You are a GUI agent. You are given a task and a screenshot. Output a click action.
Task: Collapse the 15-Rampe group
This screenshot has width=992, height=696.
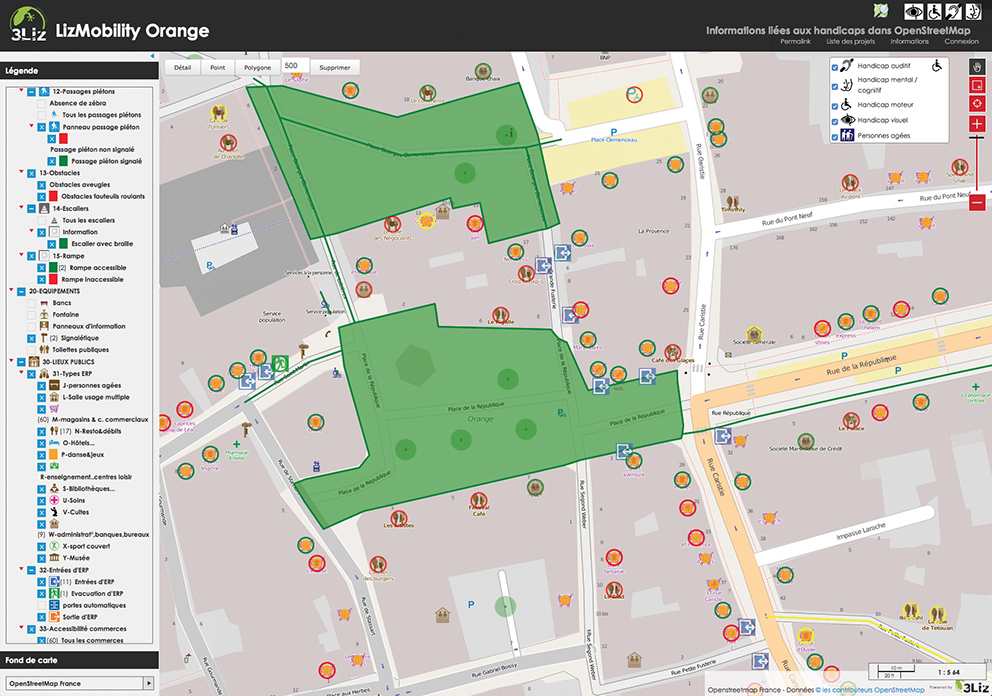pyautogui.click(x=21, y=254)
